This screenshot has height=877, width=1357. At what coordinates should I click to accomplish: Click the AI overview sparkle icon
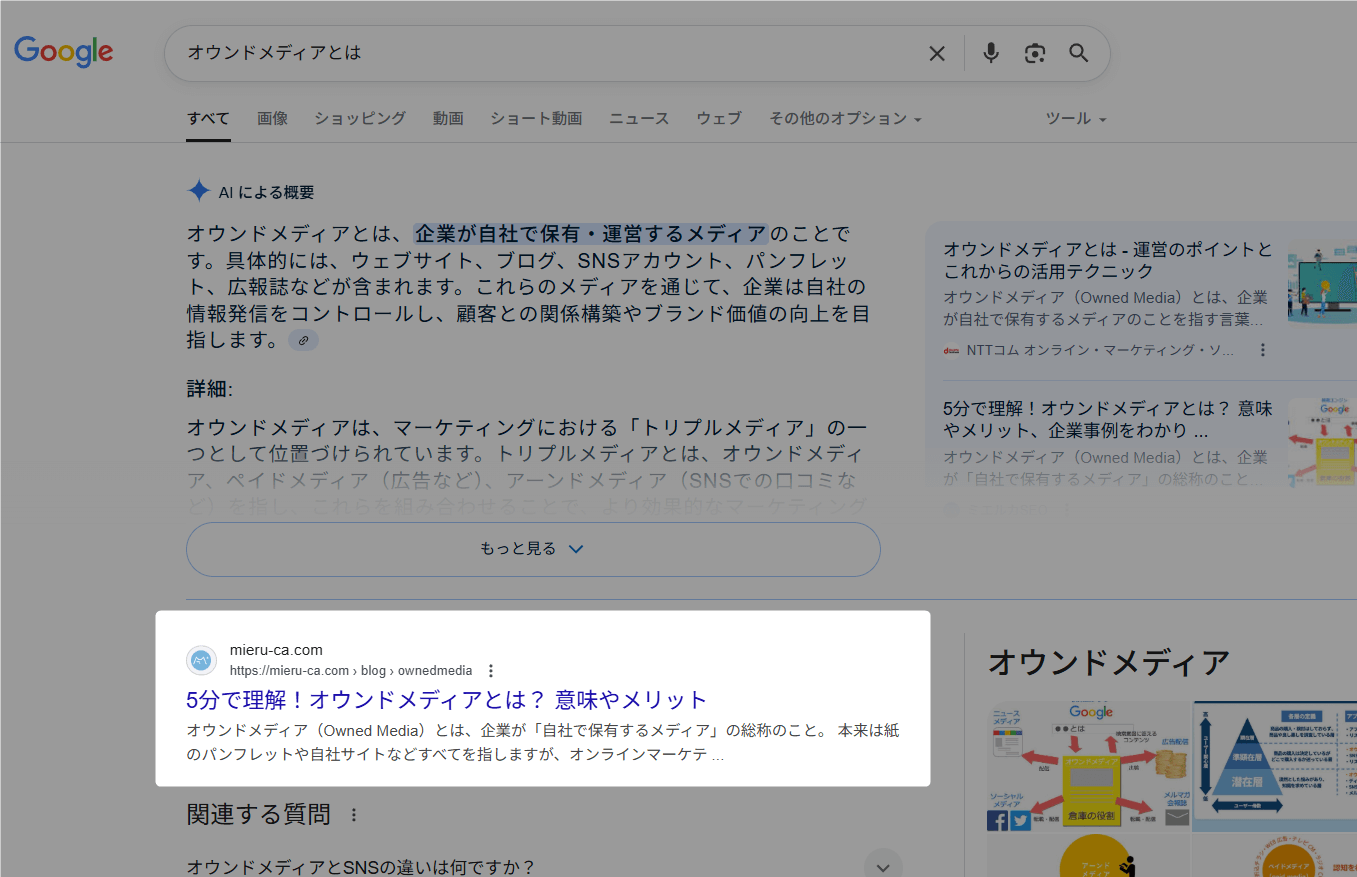(x=199, y=192)
